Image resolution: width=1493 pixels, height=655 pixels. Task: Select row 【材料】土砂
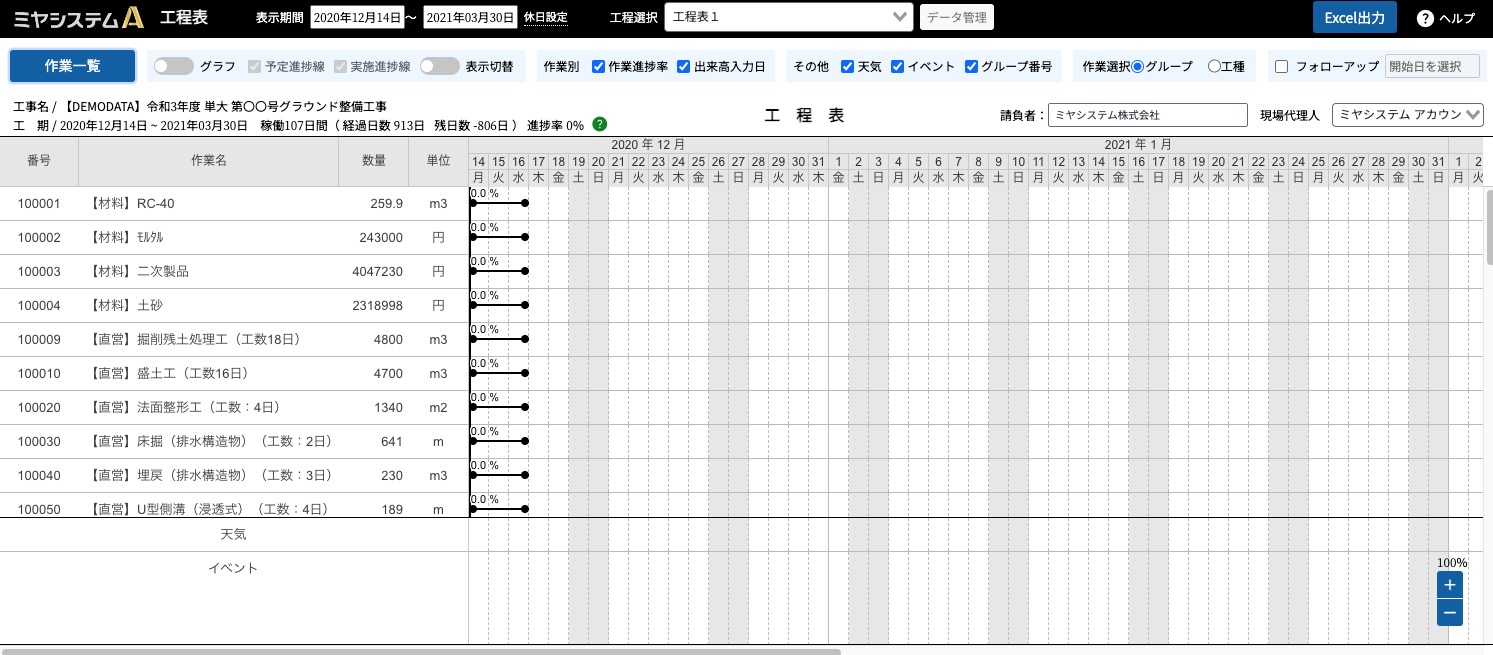[x=234, y=305]
